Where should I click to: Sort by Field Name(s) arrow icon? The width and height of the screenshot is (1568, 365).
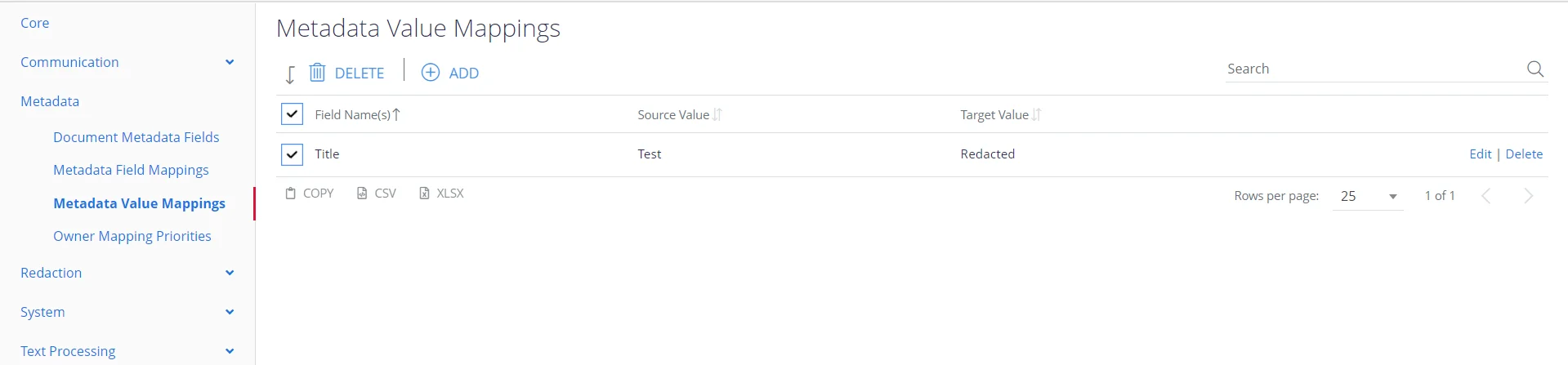(x=396, y=114)
